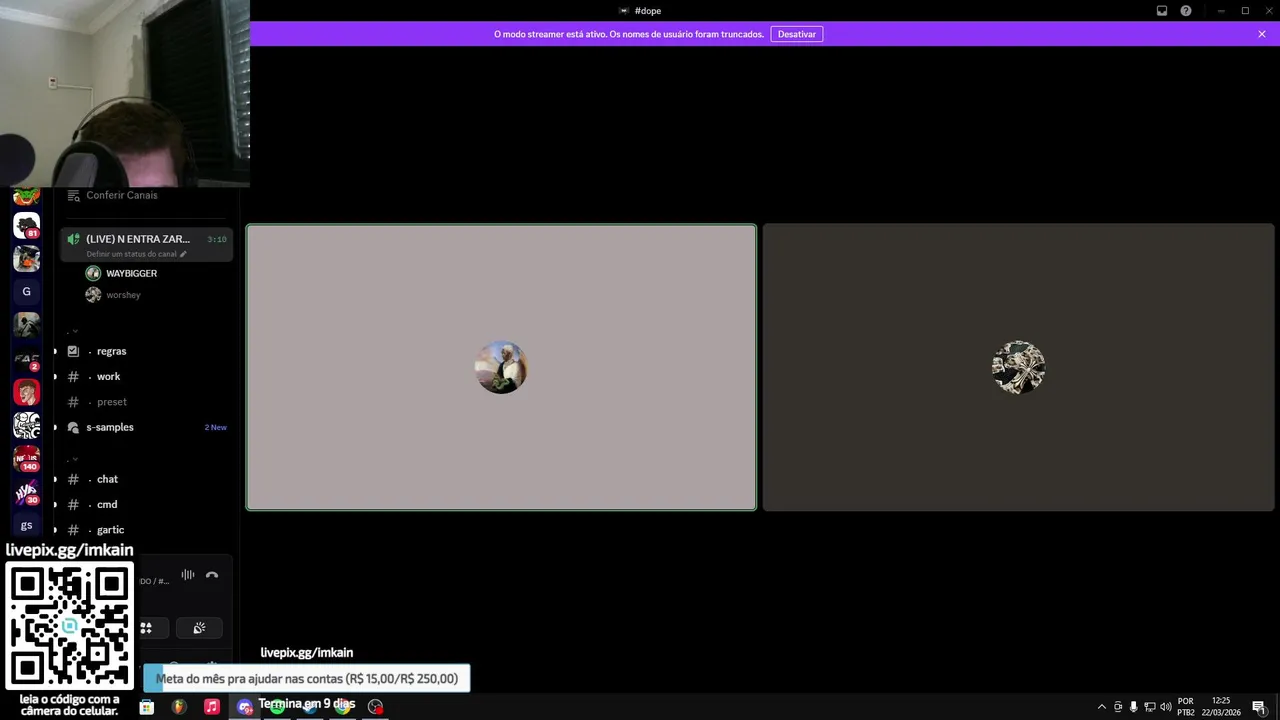Screen dimensions: 1280x720
Task: Open the Discord help icon
Action: 1186,11
